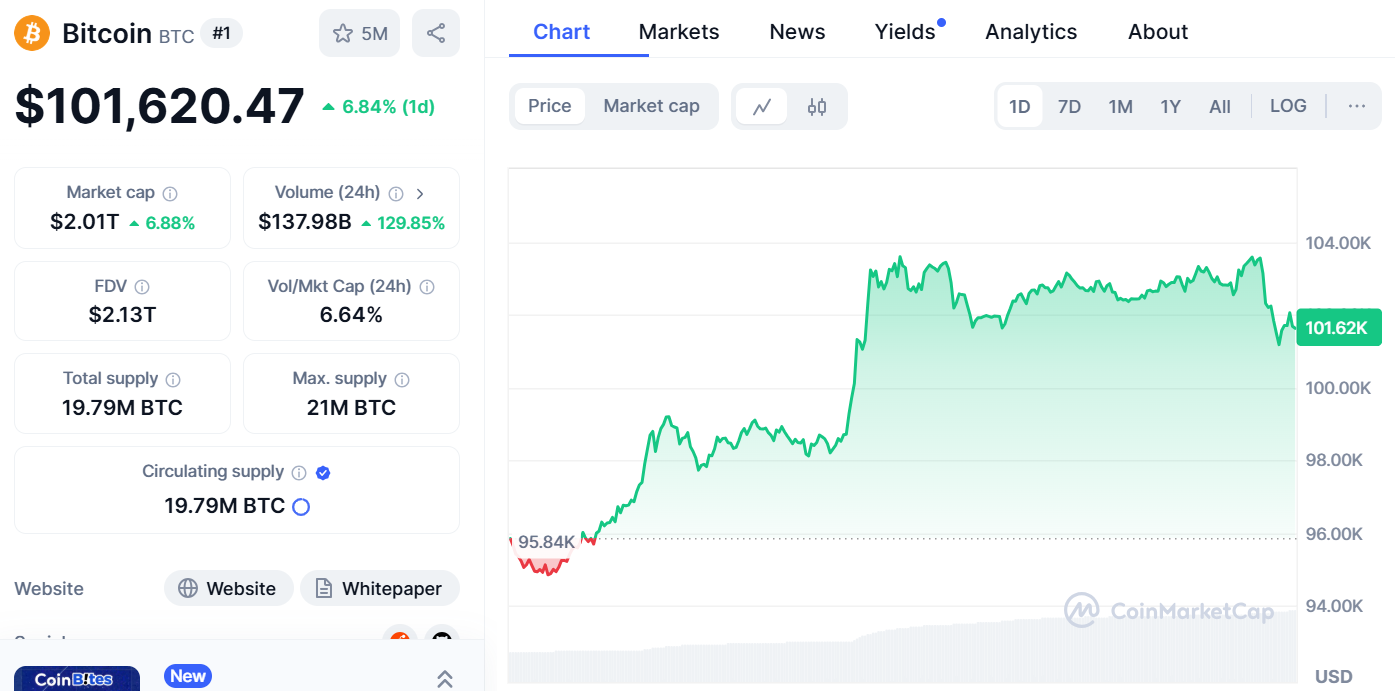Expand the Volume (24h) chevron arrow
This screenshot has height=691, width=1395.
(420, 193)
